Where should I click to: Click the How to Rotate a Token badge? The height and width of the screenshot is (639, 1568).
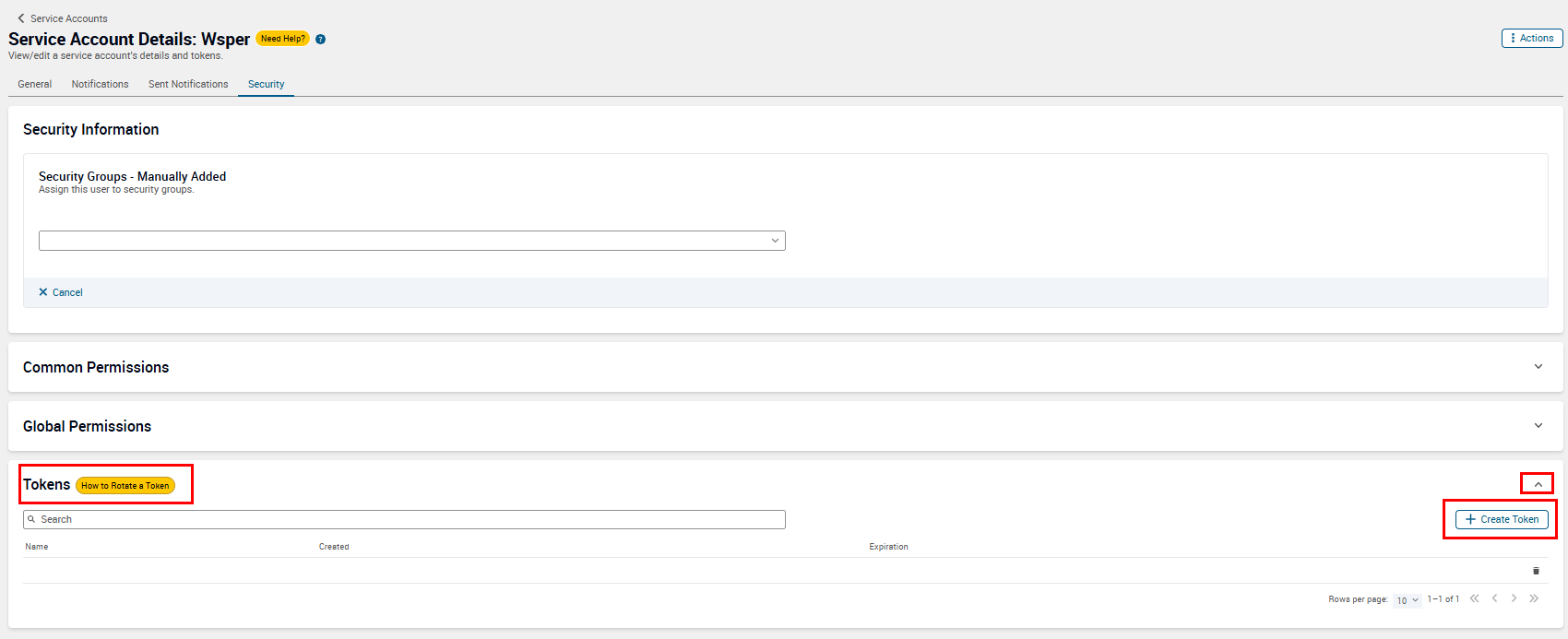pos(125,486)
